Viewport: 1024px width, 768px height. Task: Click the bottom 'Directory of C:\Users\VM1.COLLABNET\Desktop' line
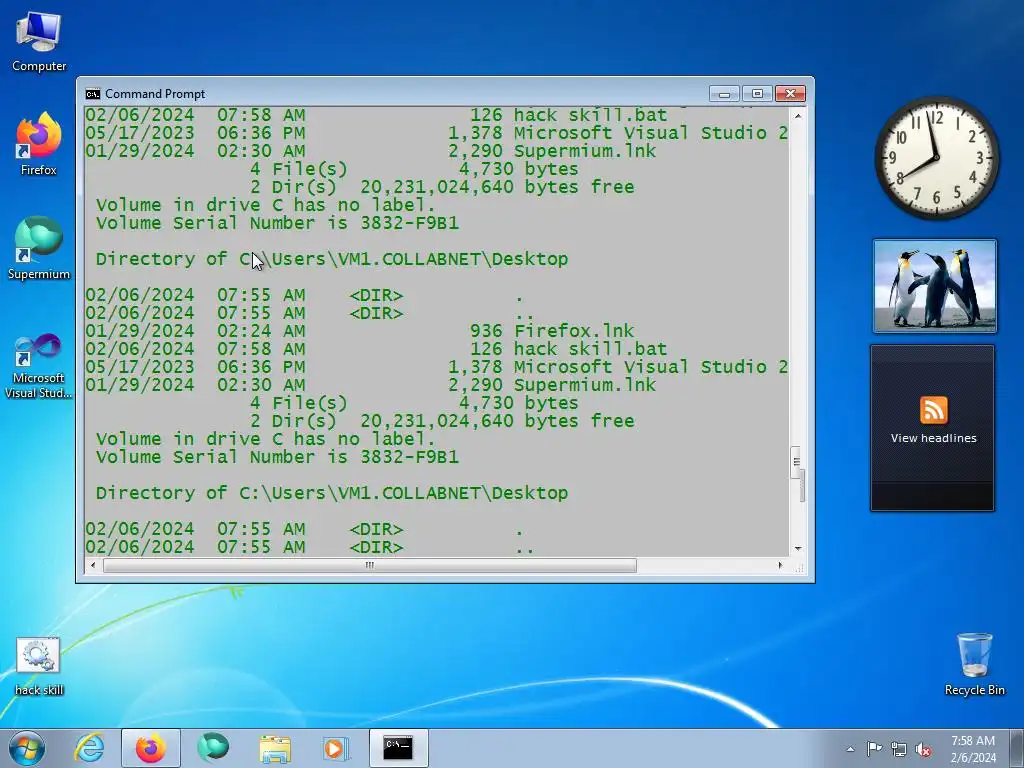332,493
